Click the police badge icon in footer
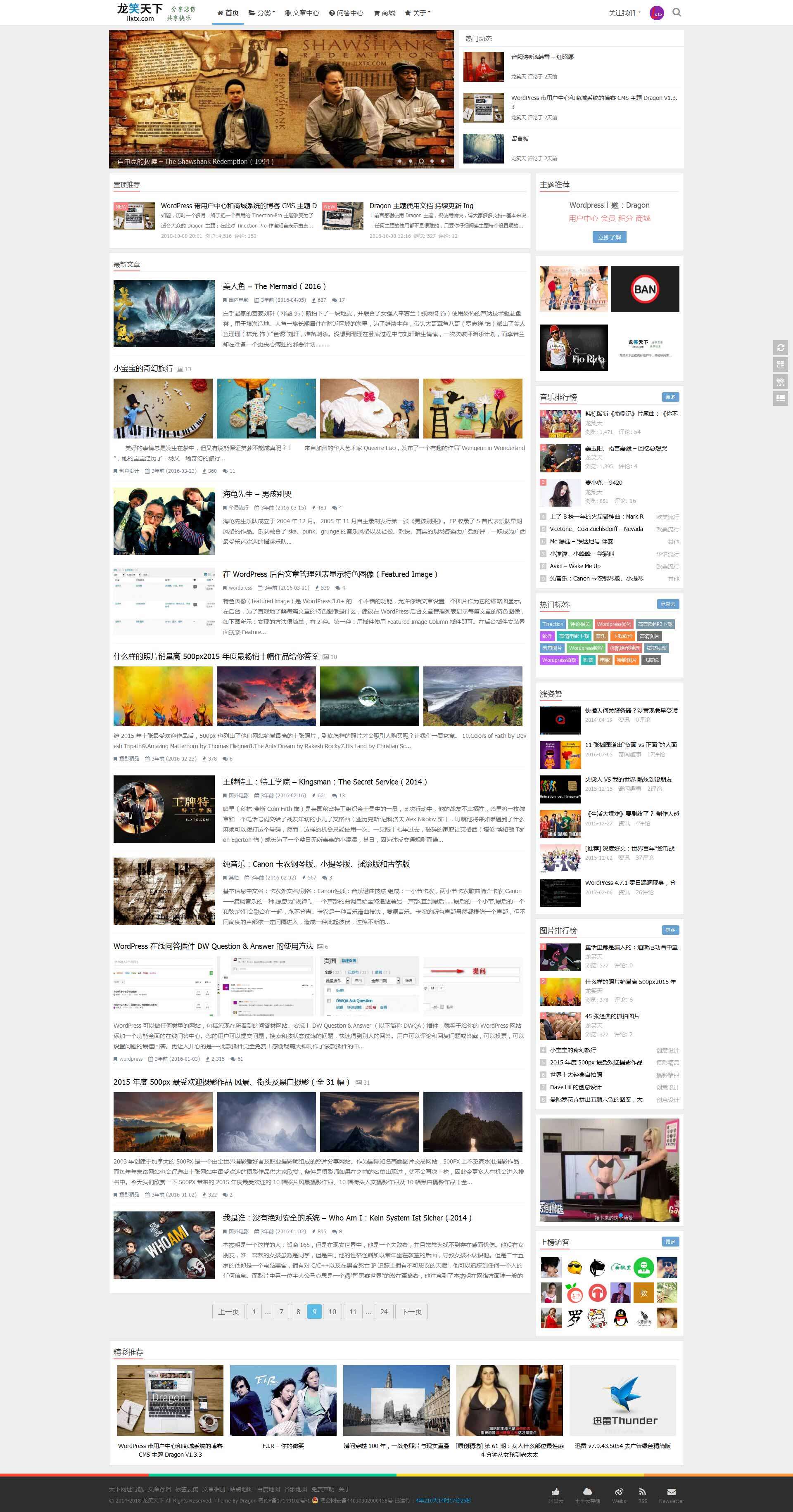The image size is (793, 1512). point(315,1500)
